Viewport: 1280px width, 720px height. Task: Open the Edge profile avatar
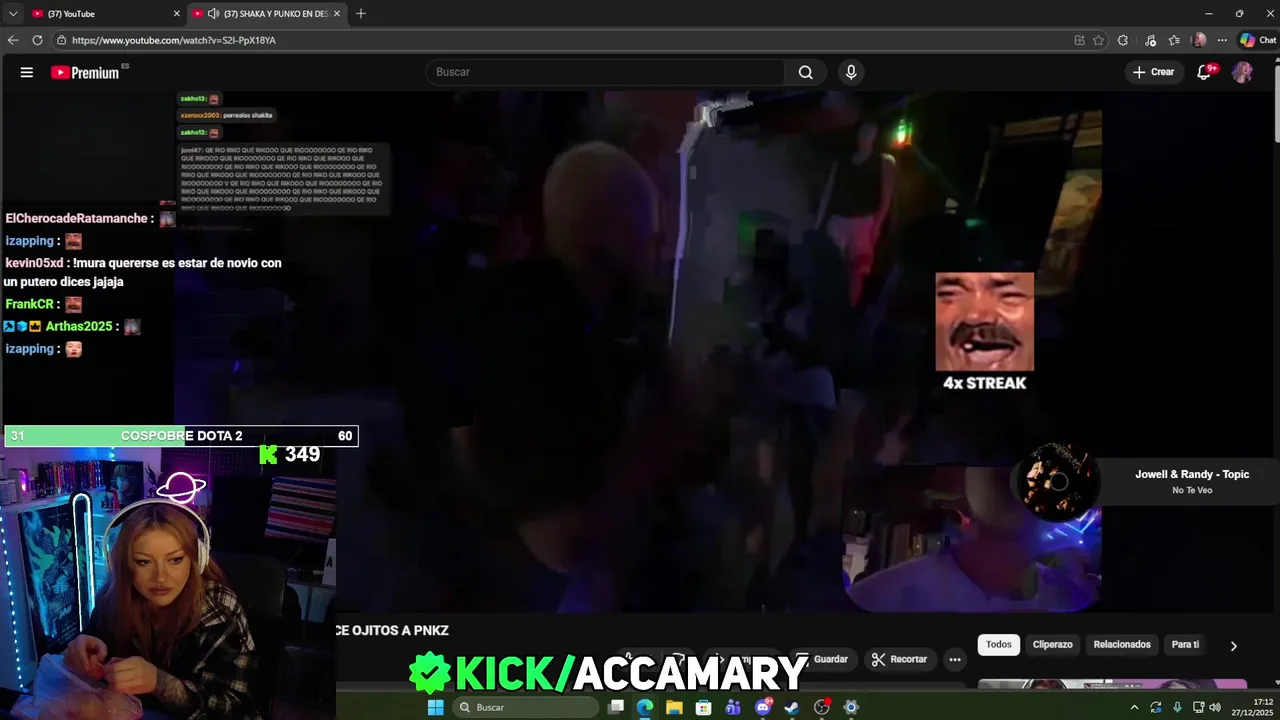coord(1199,40)
